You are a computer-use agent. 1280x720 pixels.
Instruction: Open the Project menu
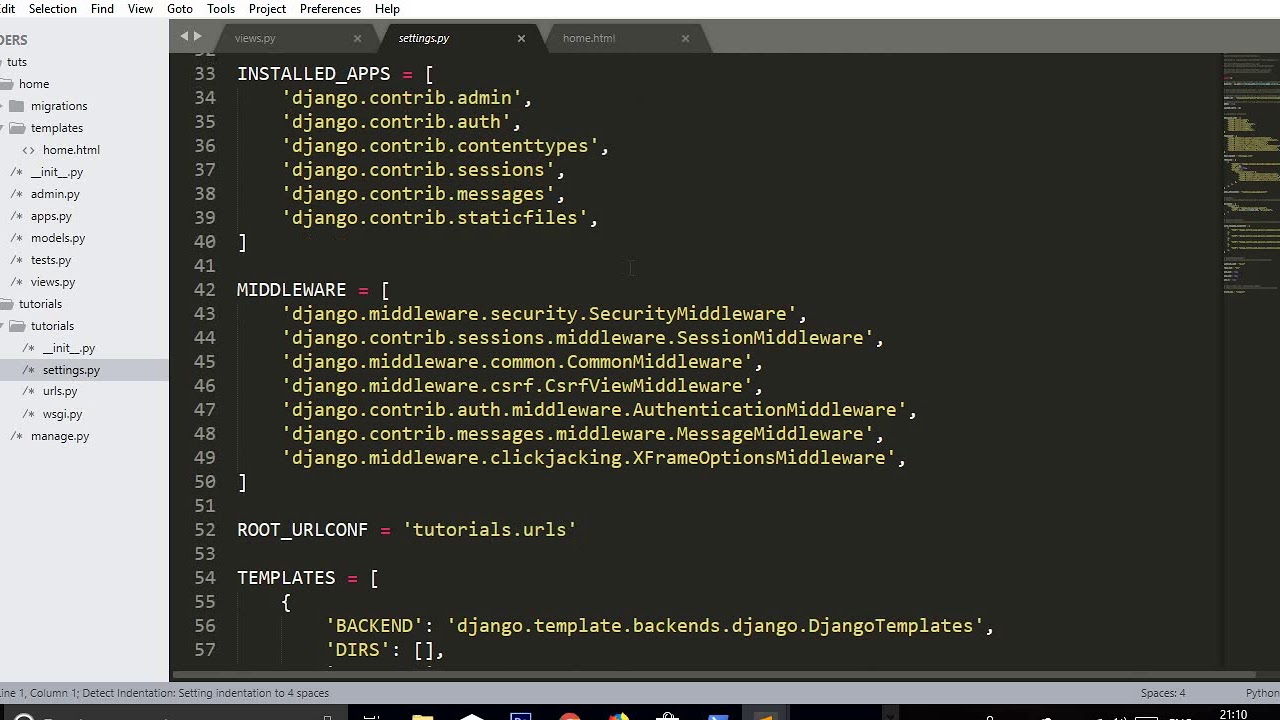point(267,9)
